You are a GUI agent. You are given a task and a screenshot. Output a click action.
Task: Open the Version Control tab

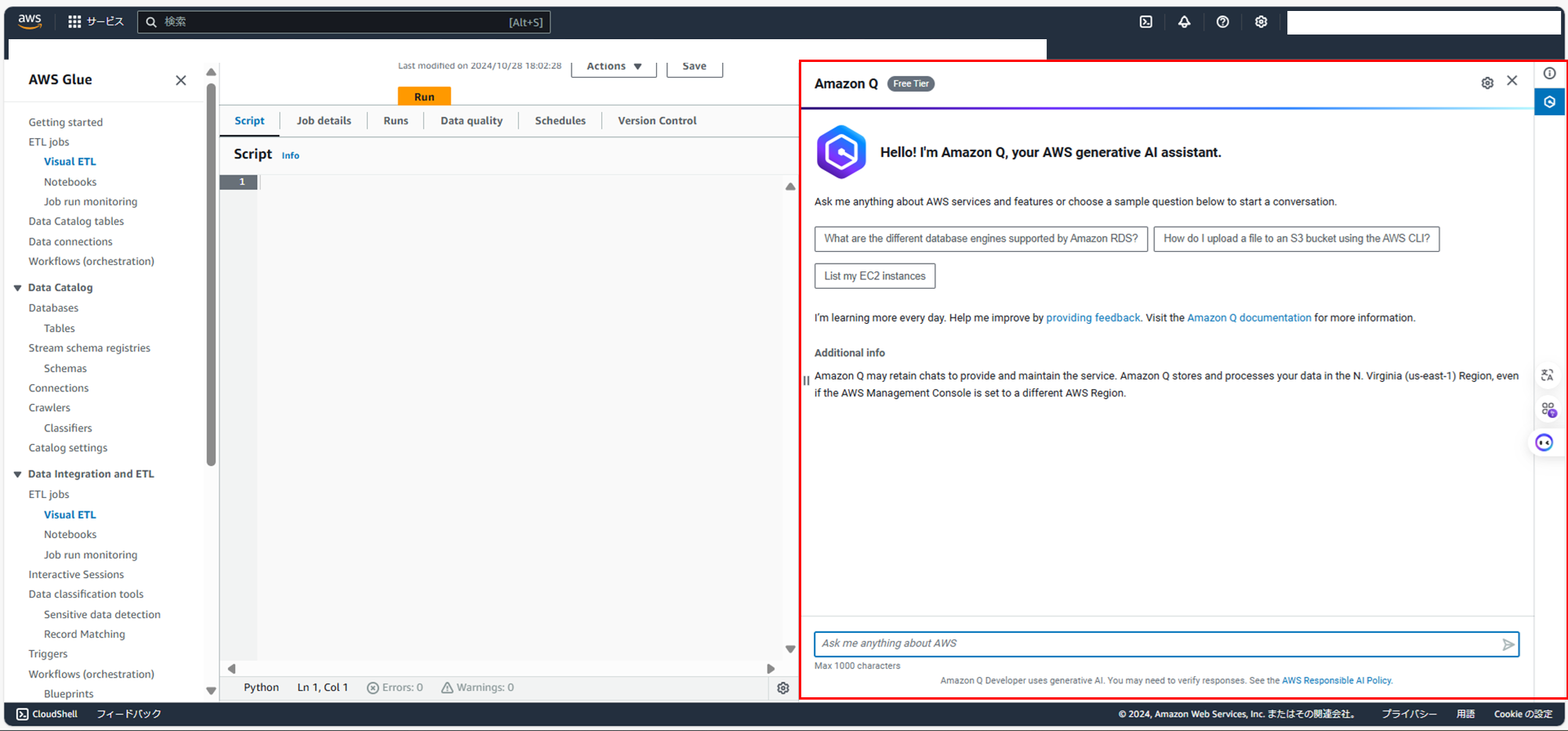(657, 121)
